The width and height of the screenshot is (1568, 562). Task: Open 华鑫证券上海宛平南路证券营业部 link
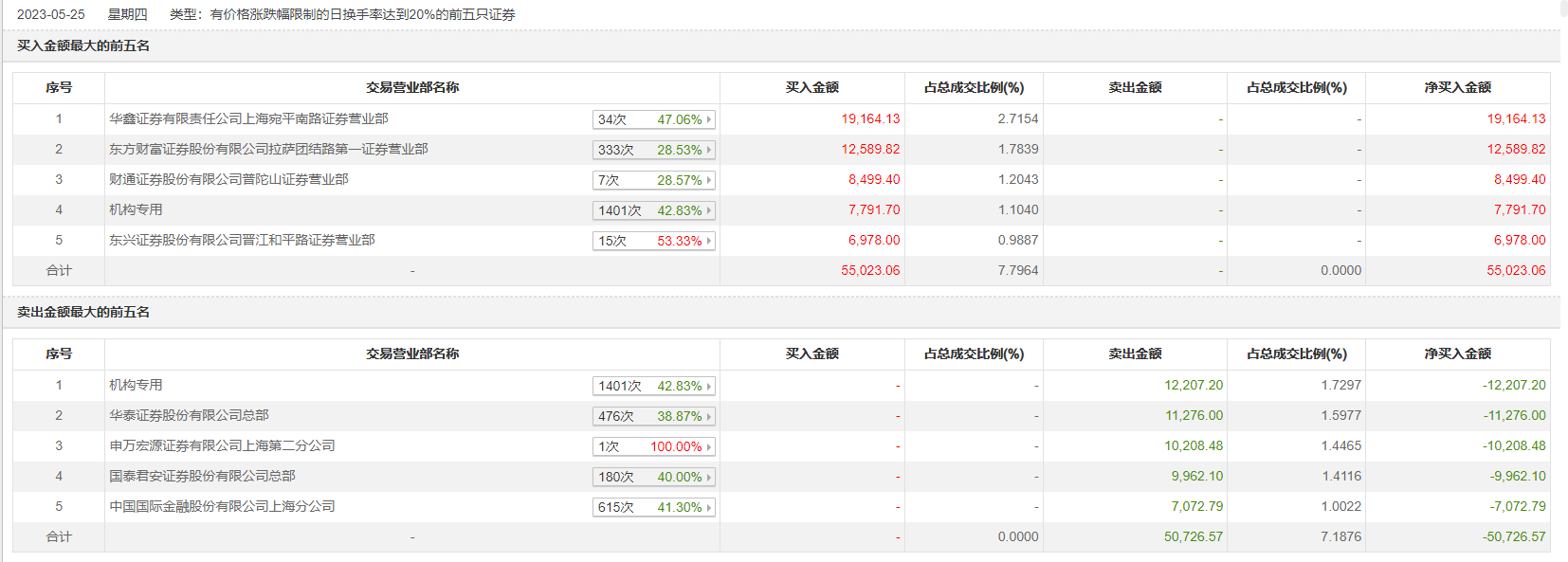248,118
